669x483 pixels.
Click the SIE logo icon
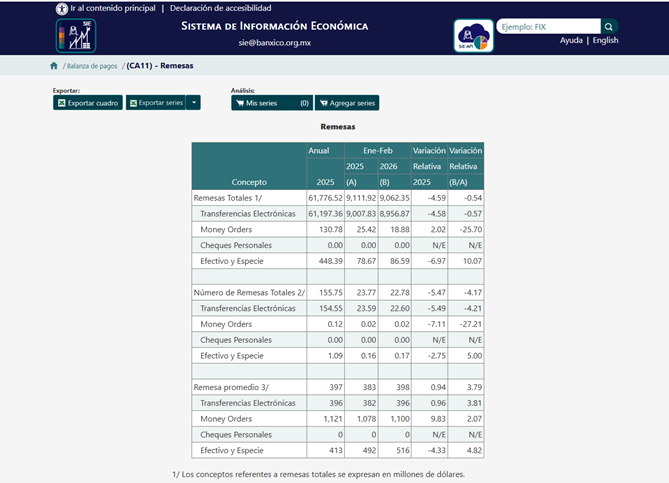(x=76, y=35)
